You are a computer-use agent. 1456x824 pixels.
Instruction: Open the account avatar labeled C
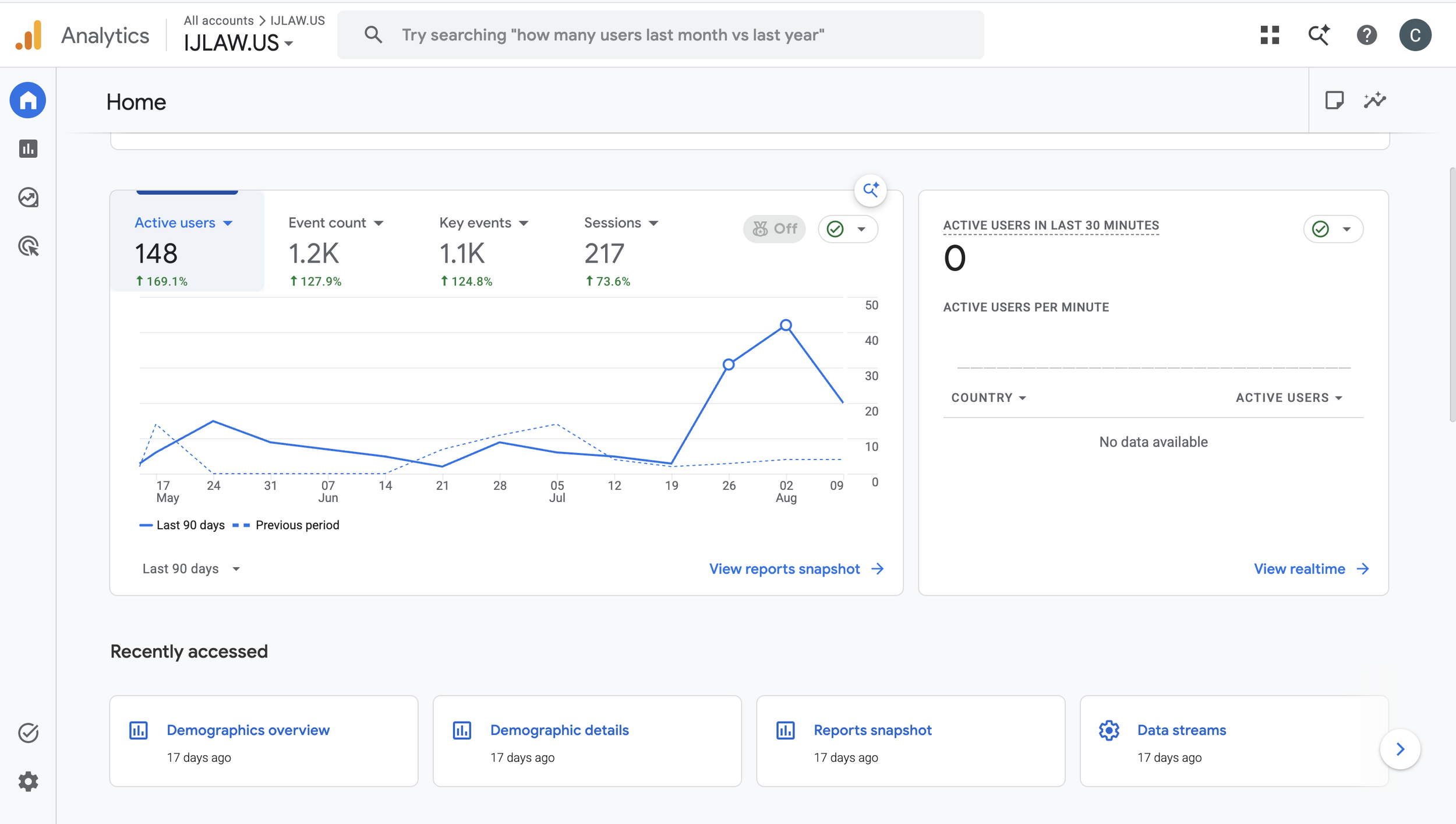click(x=1415, y=35)
